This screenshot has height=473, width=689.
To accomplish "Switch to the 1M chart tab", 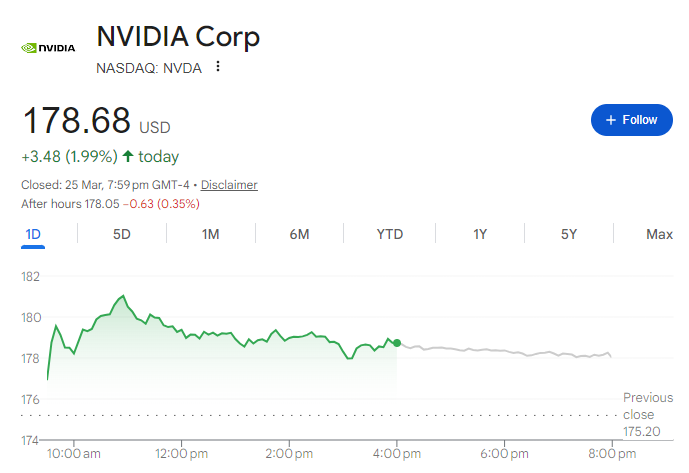I will 210,234.
